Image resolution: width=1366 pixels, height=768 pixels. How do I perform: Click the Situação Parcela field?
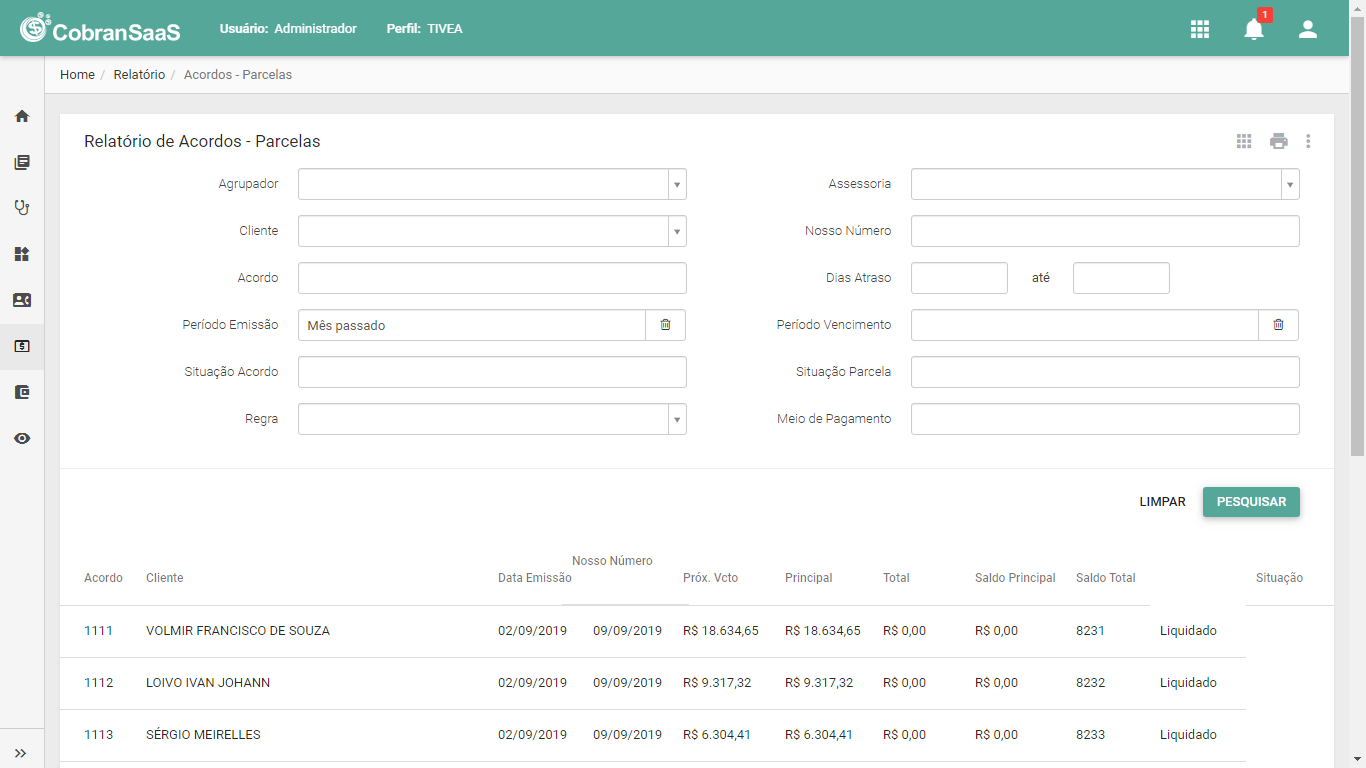coord(1105,372)
